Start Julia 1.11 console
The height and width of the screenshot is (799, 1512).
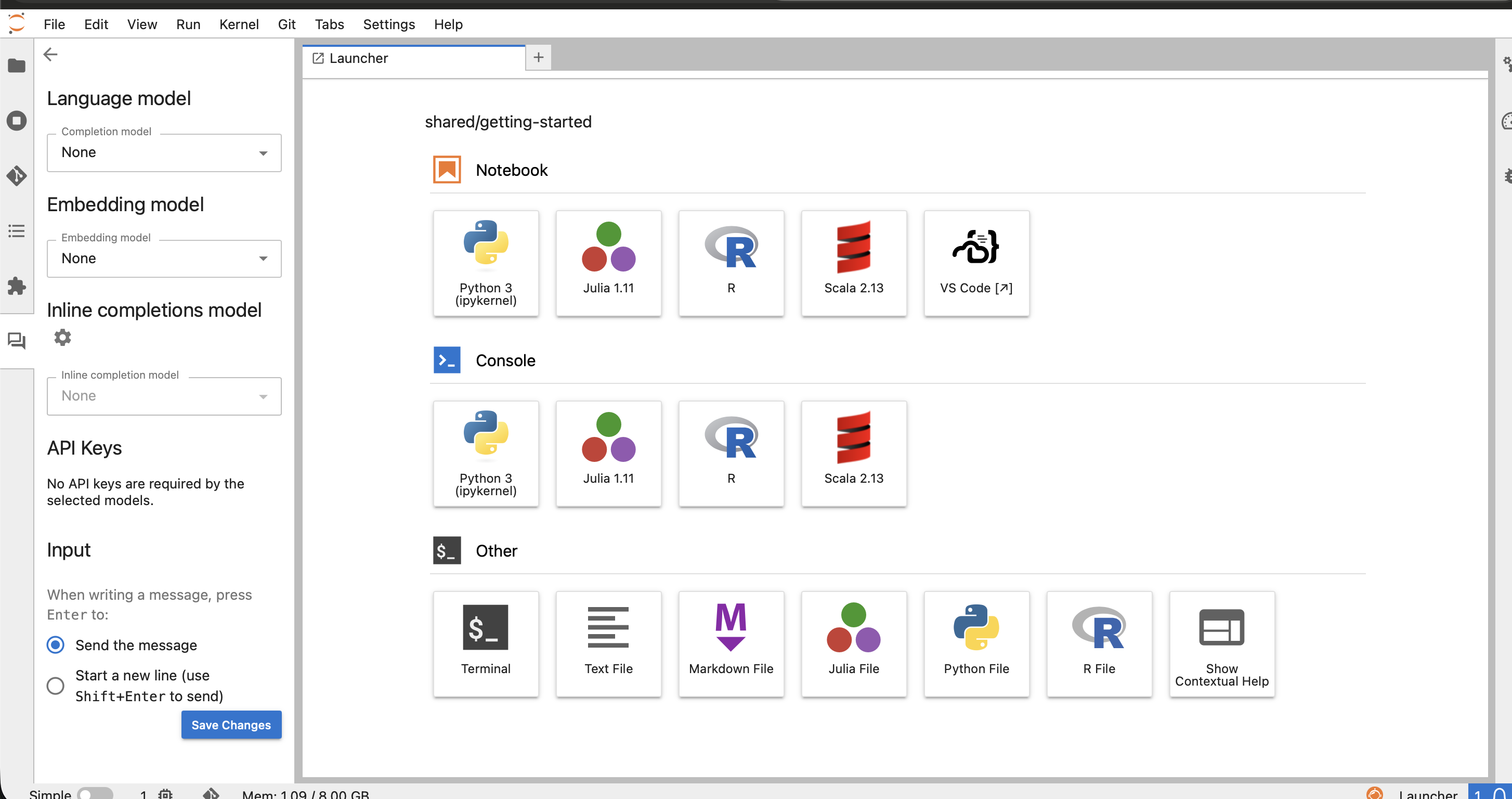(608, 454)
